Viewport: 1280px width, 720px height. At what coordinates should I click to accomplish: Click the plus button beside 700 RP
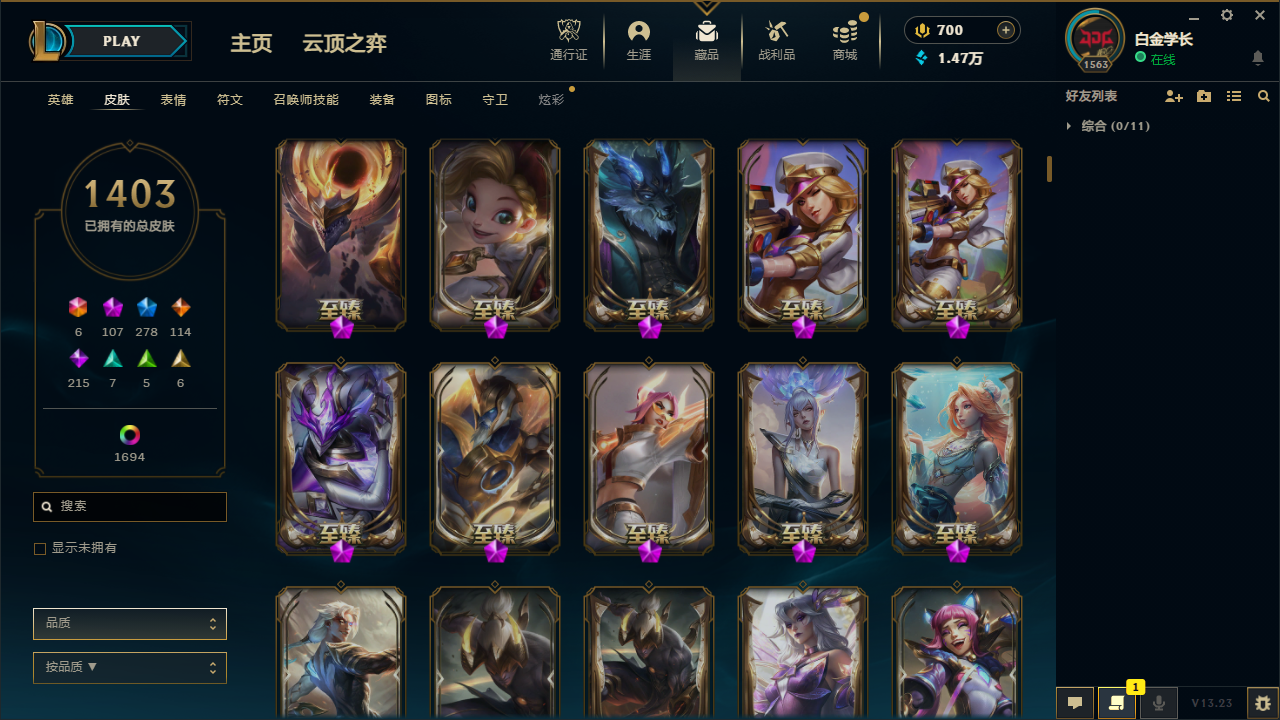click(x=1006, y=30)
